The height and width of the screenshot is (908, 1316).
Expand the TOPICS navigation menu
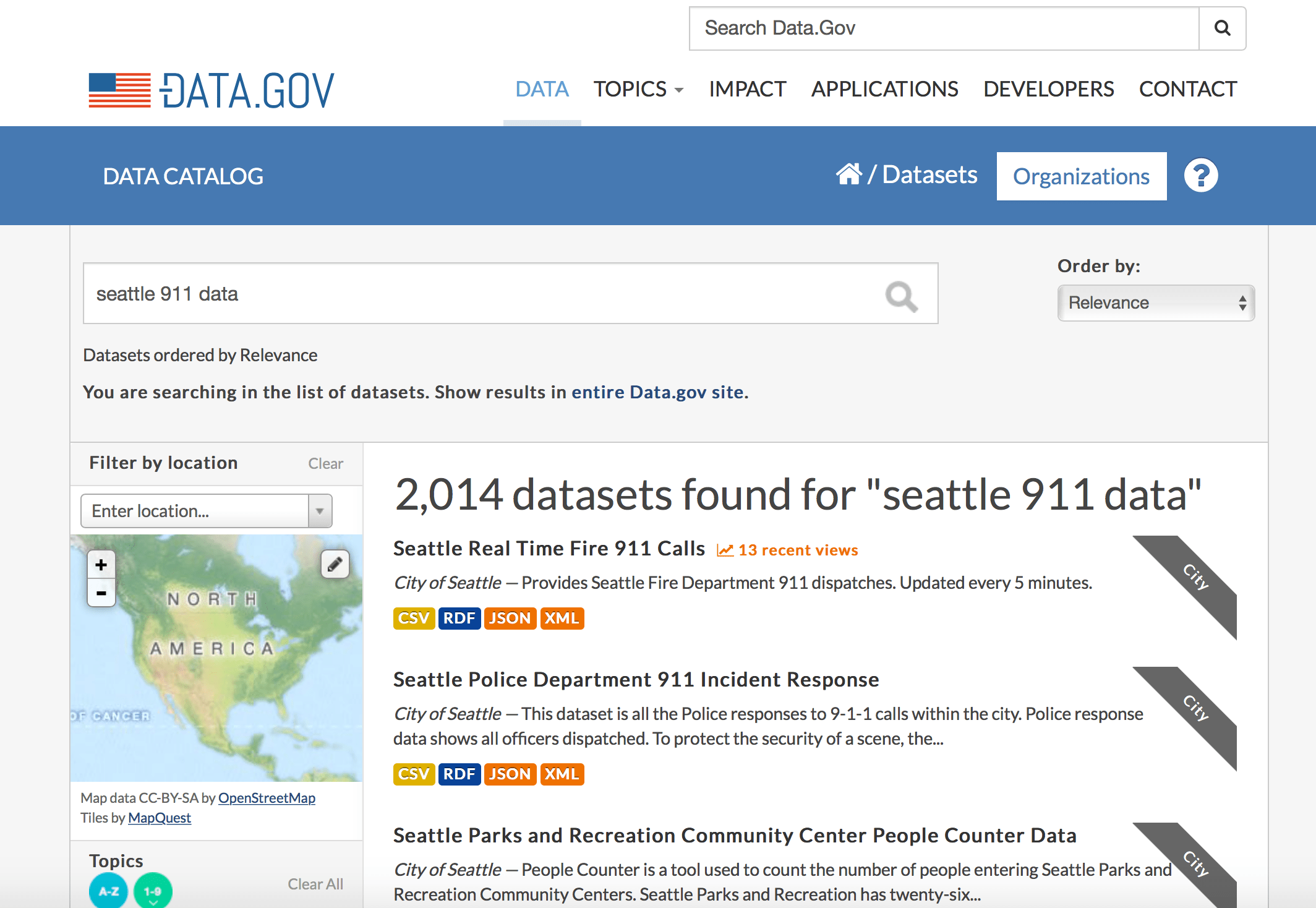pos(638,90)
